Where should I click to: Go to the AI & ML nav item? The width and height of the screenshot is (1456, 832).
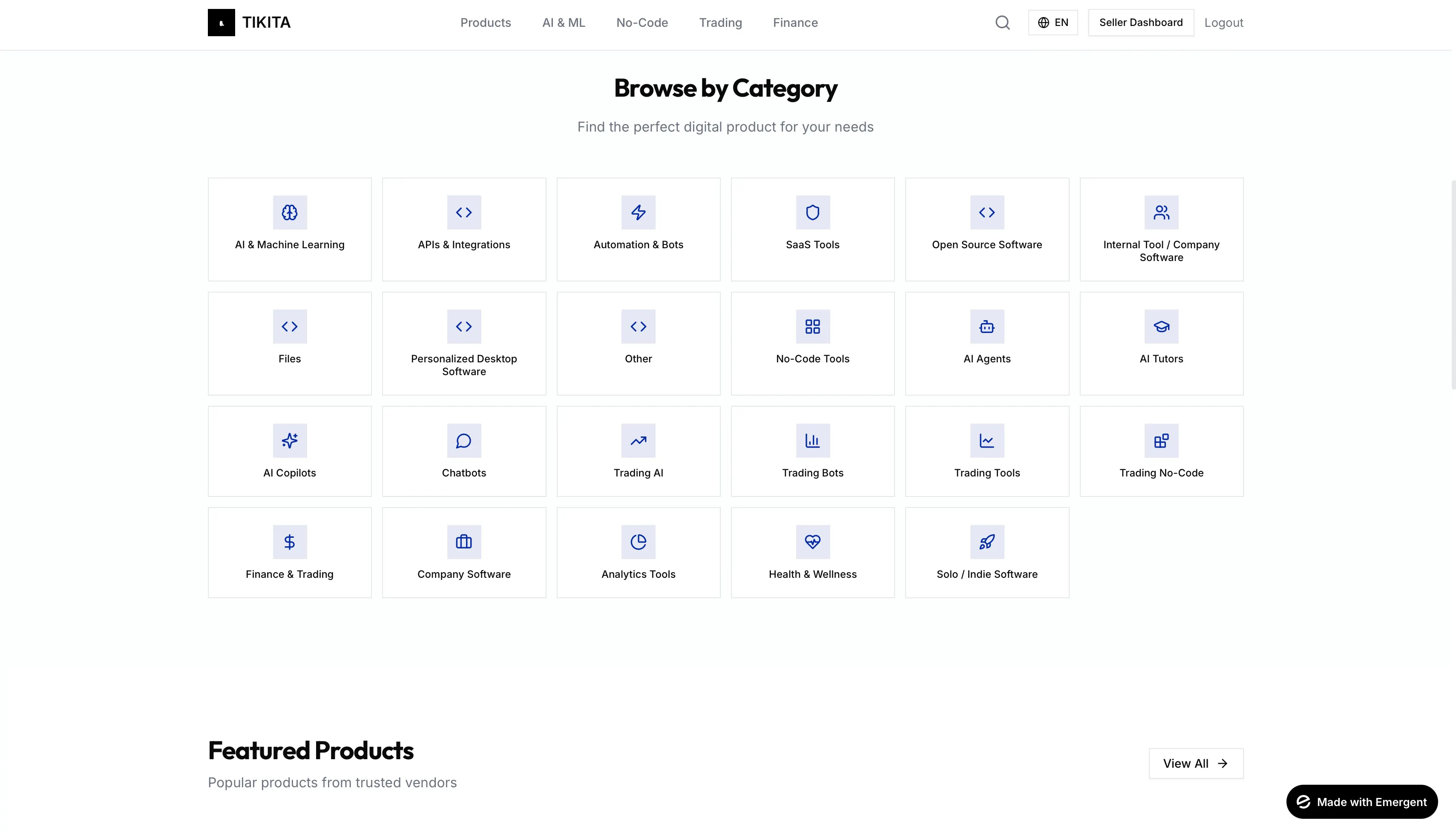[x=563, y=23]
